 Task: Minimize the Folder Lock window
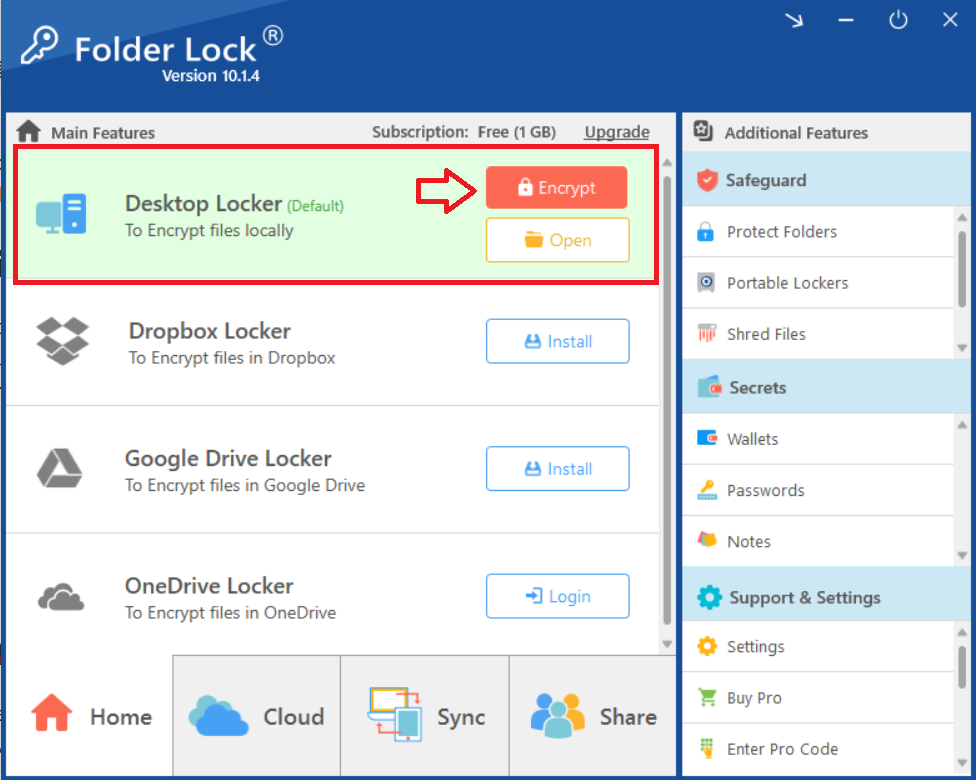(846, 21)
